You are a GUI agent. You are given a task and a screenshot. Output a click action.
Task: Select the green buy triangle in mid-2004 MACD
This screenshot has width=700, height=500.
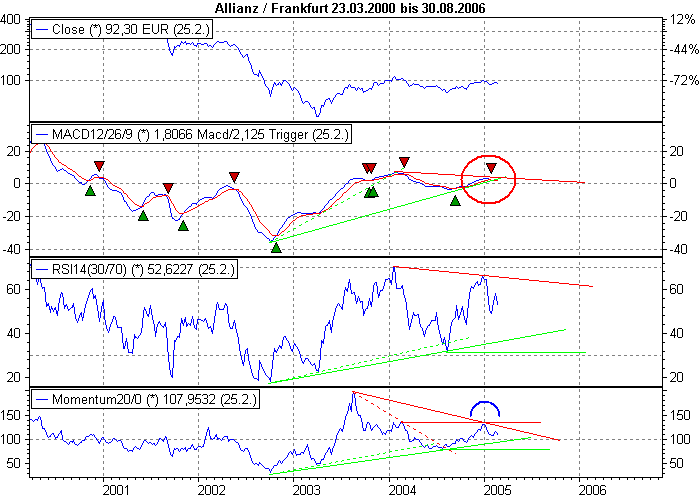point(455,201)
